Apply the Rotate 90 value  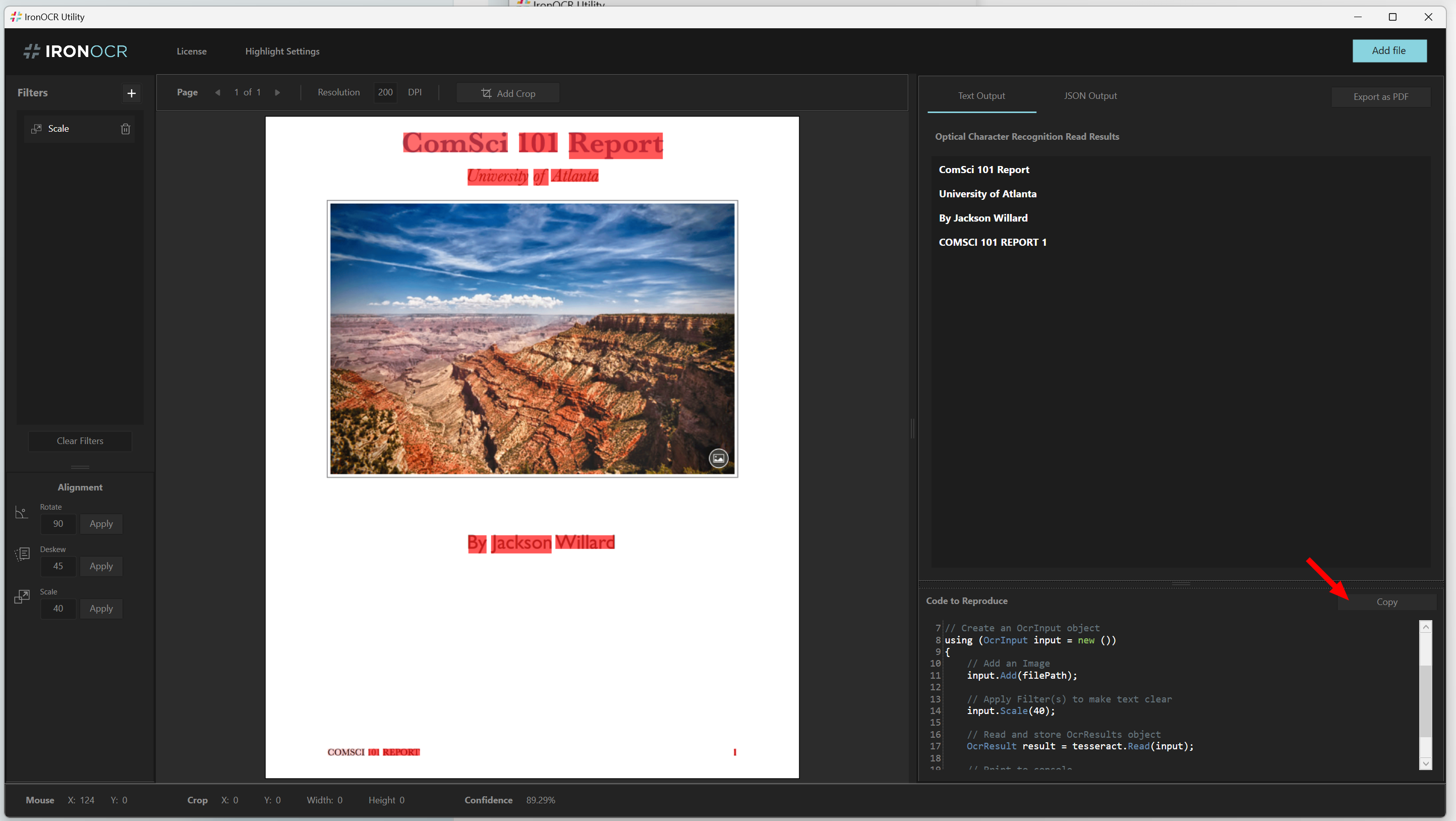101,524
